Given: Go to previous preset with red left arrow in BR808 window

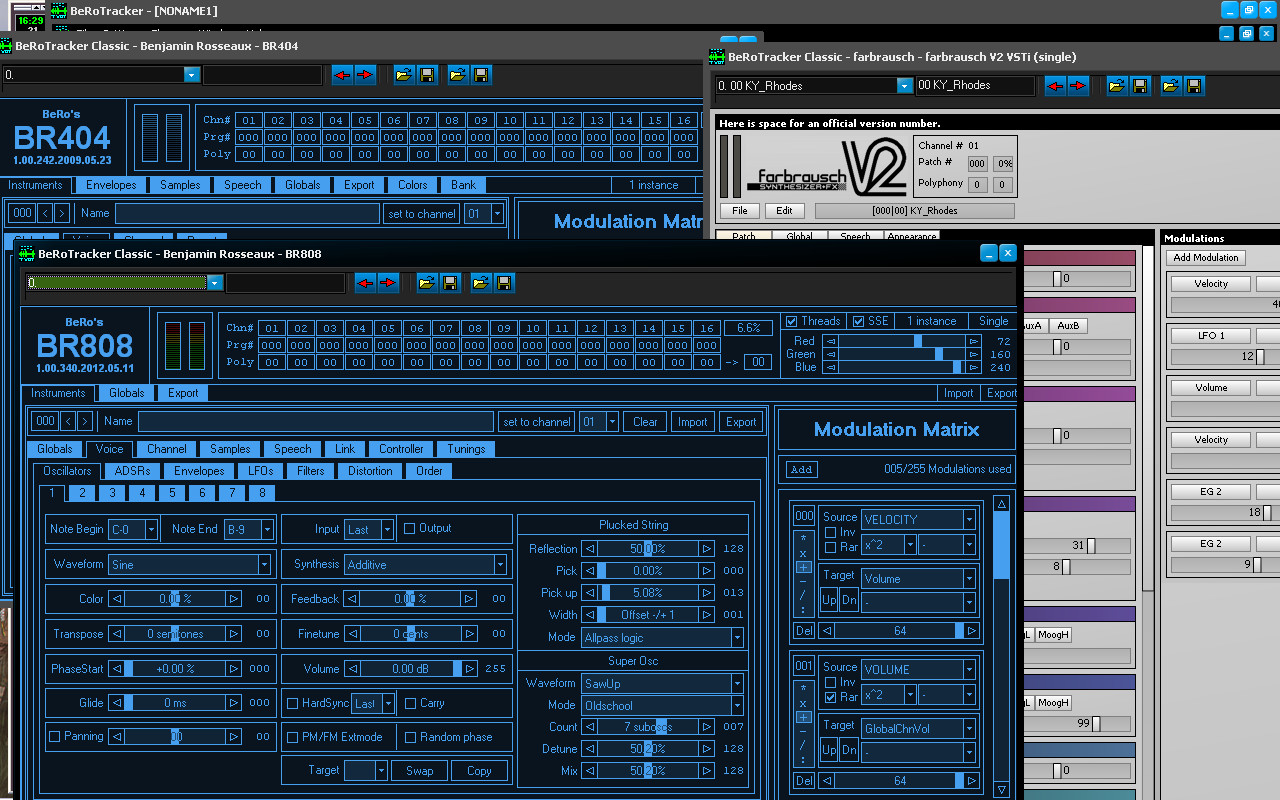Looking at the screenshot, I should pos(365,283).
